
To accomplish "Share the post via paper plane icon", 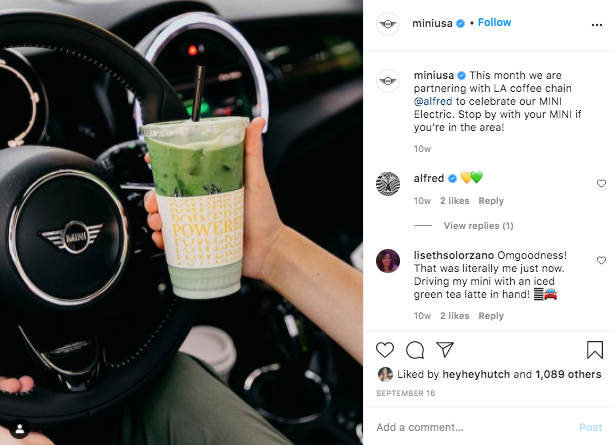I will [x=445, y=349].
